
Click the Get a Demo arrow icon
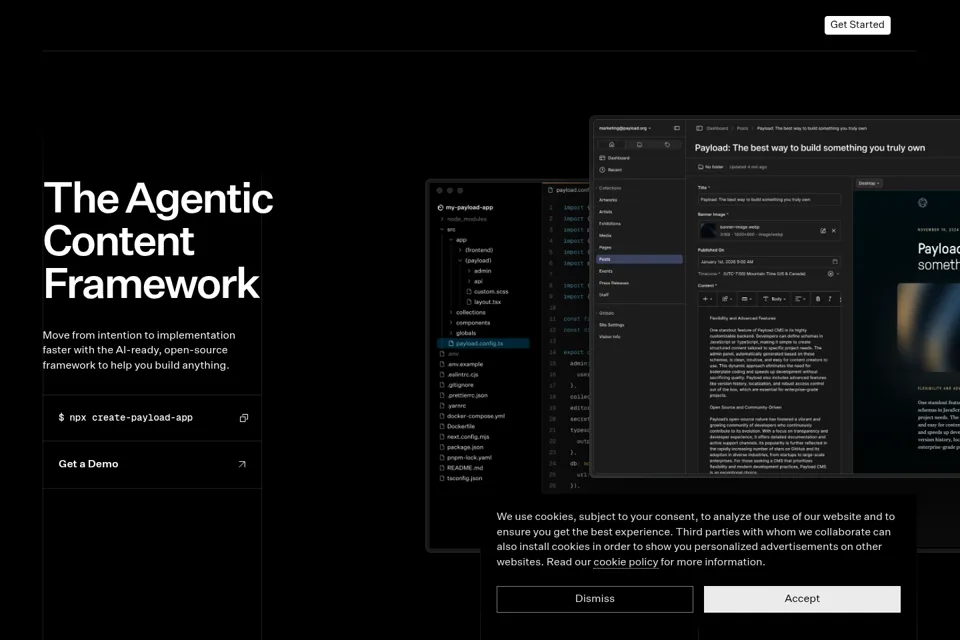[x=242, y=464]
